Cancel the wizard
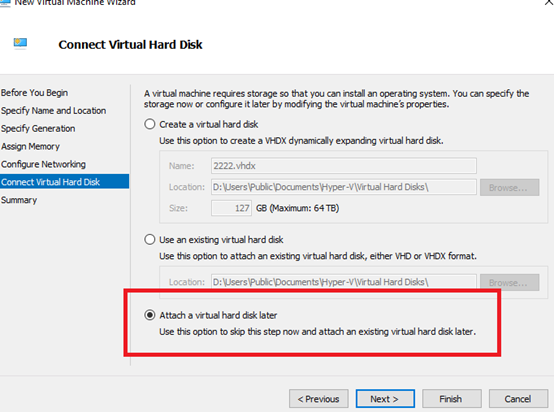Screen dimensions: 554x412 pyautogui.click(x=518, y=399)
